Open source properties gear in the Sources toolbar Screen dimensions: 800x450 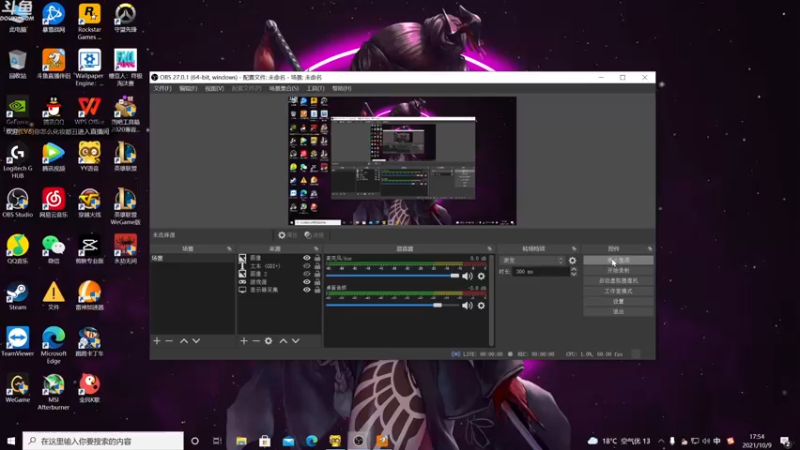point(268,341)
